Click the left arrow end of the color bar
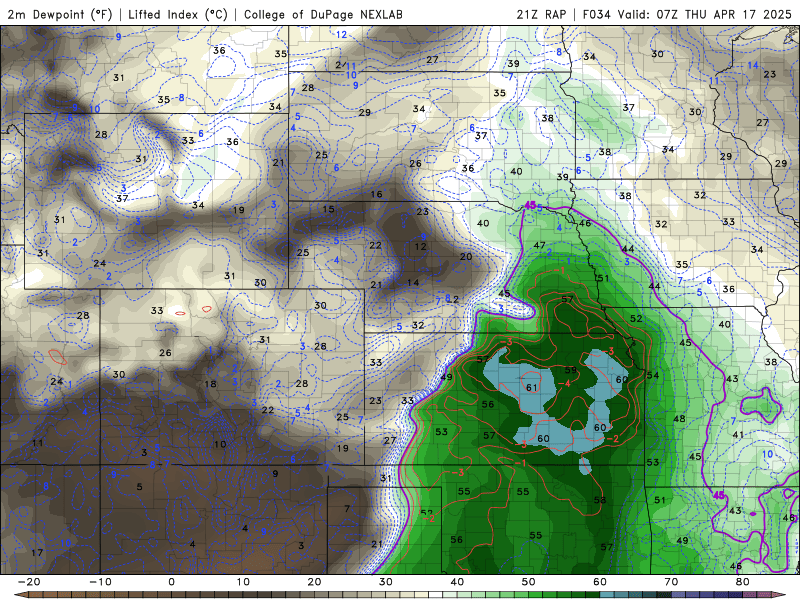The image size is (800, 600). (19, 595)
